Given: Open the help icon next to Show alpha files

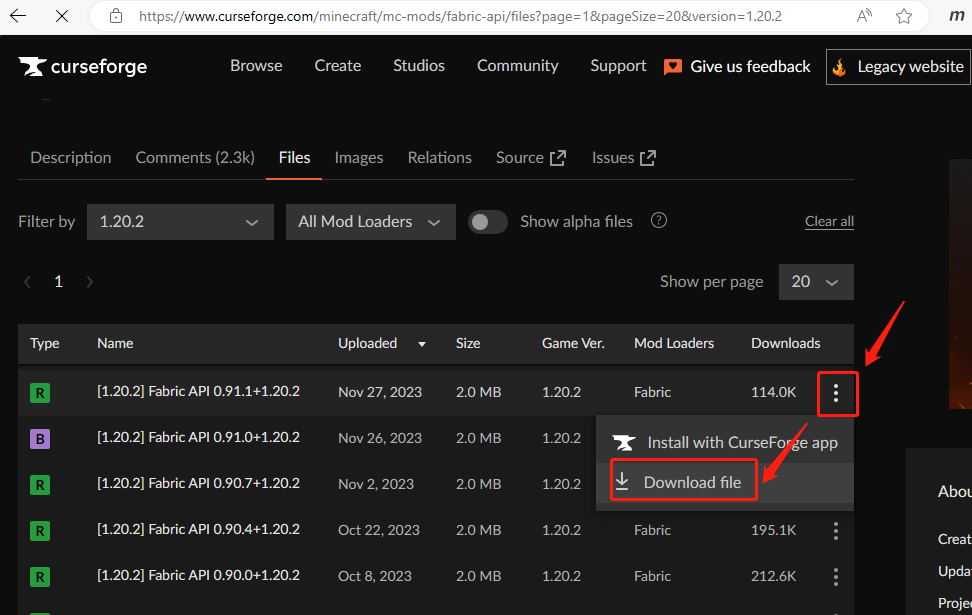Looking at the screenshot, I should pos(659,220).
